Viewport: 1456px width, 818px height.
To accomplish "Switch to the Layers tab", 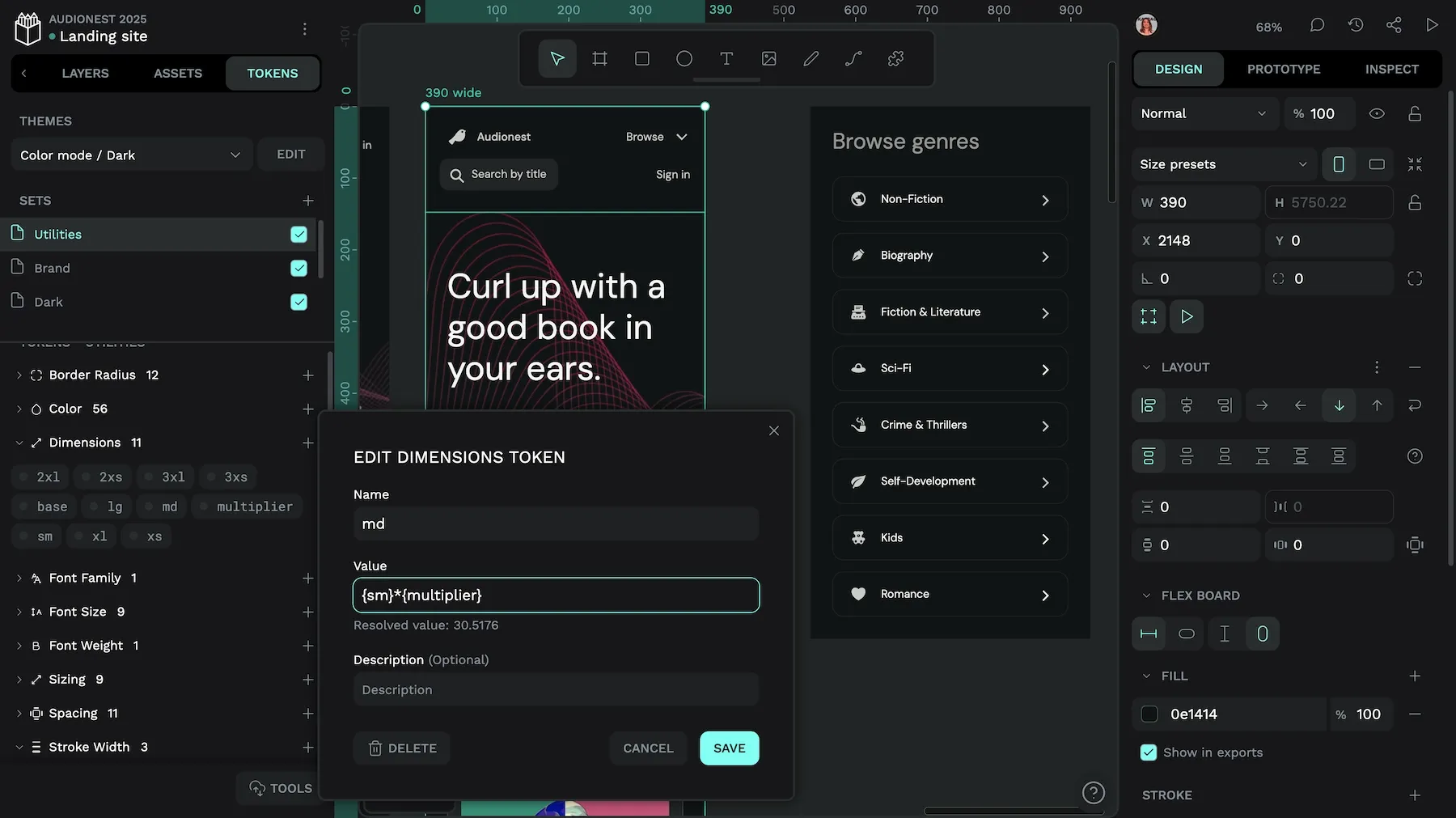I will (x=85, y=73).
